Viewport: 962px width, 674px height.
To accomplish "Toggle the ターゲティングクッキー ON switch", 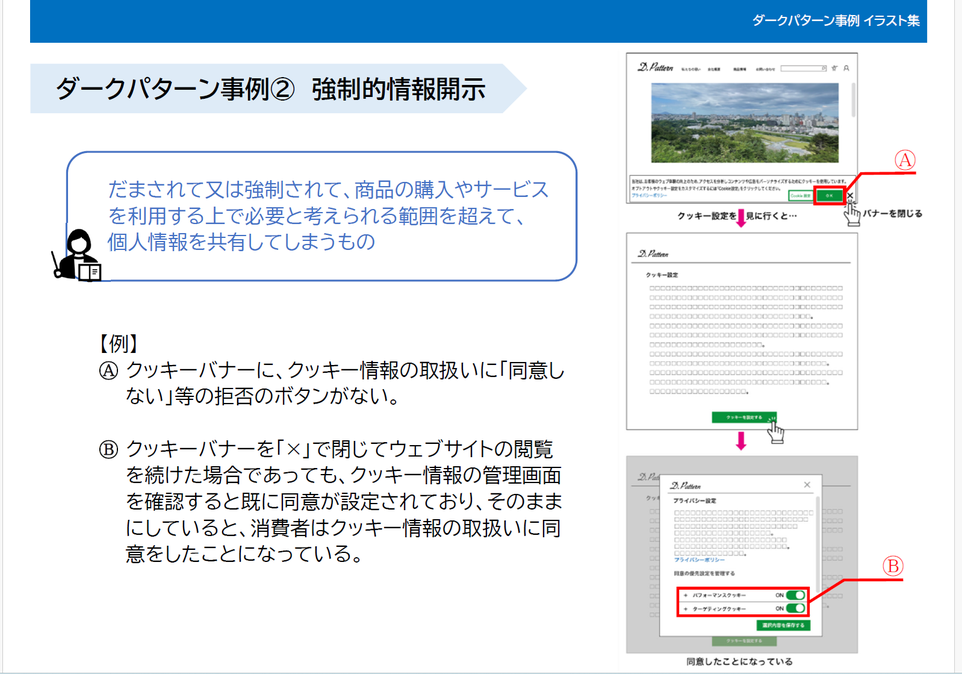I will [796, 608].
